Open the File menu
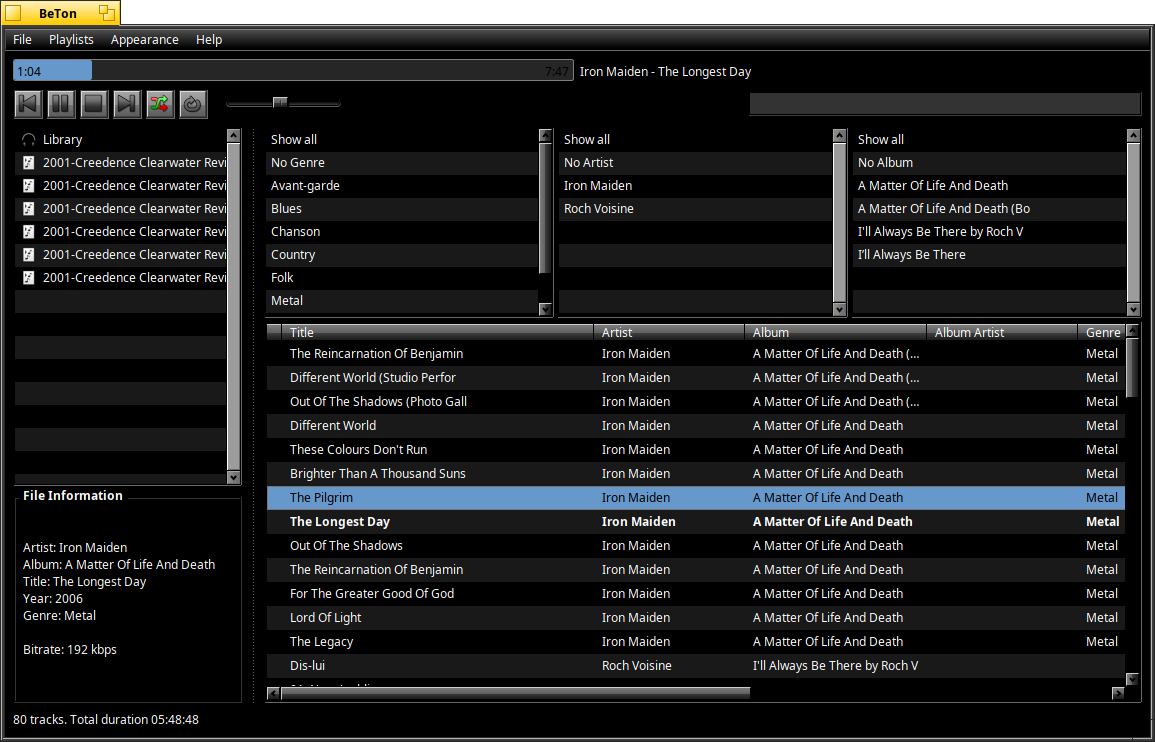Image resolution: width=1155 pixels, height=742 pixels. pyautogui.click(x=22, y=40)
